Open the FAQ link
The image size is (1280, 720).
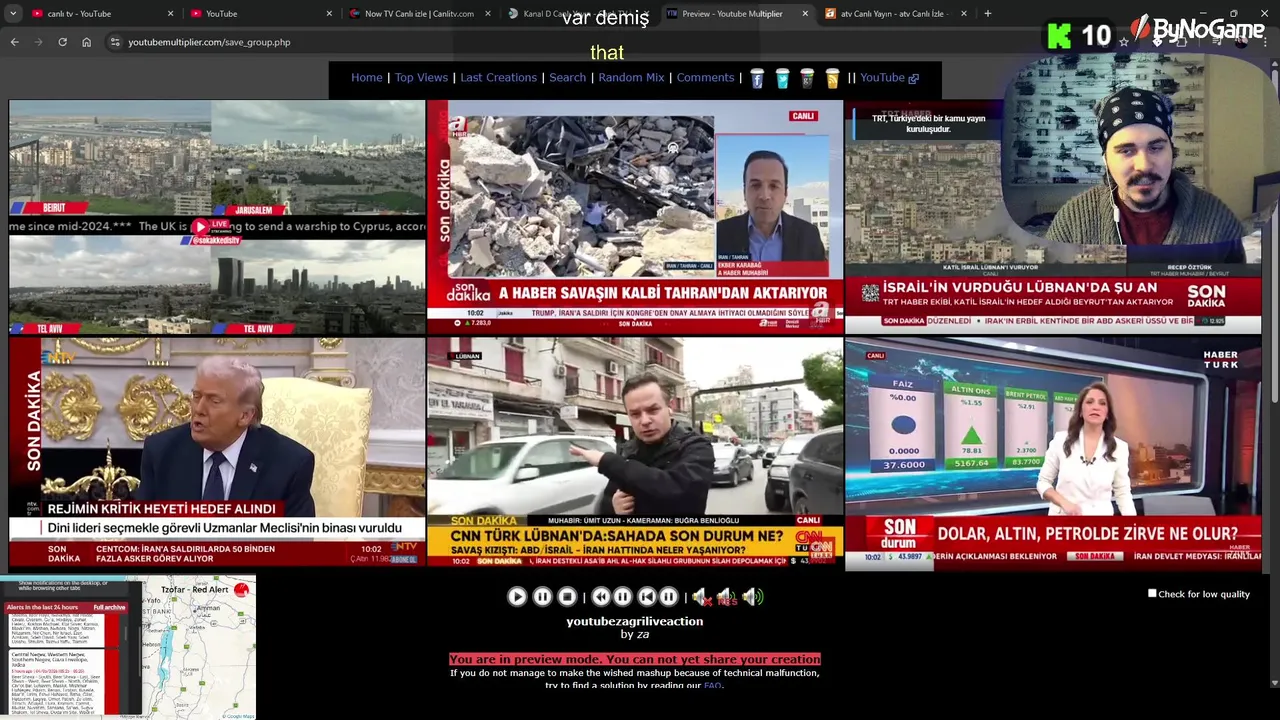[712, 686]
